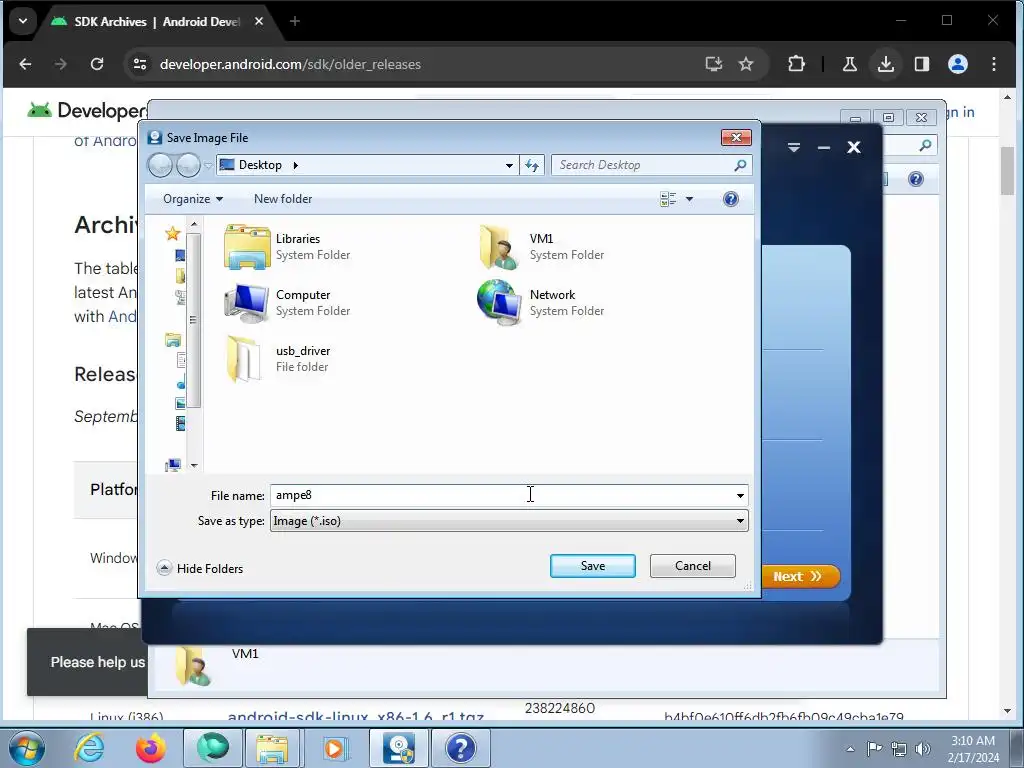Launch Firefox from taskbar
The width and height of the screenshot is (1024, 768).
[x=150, y=748]
